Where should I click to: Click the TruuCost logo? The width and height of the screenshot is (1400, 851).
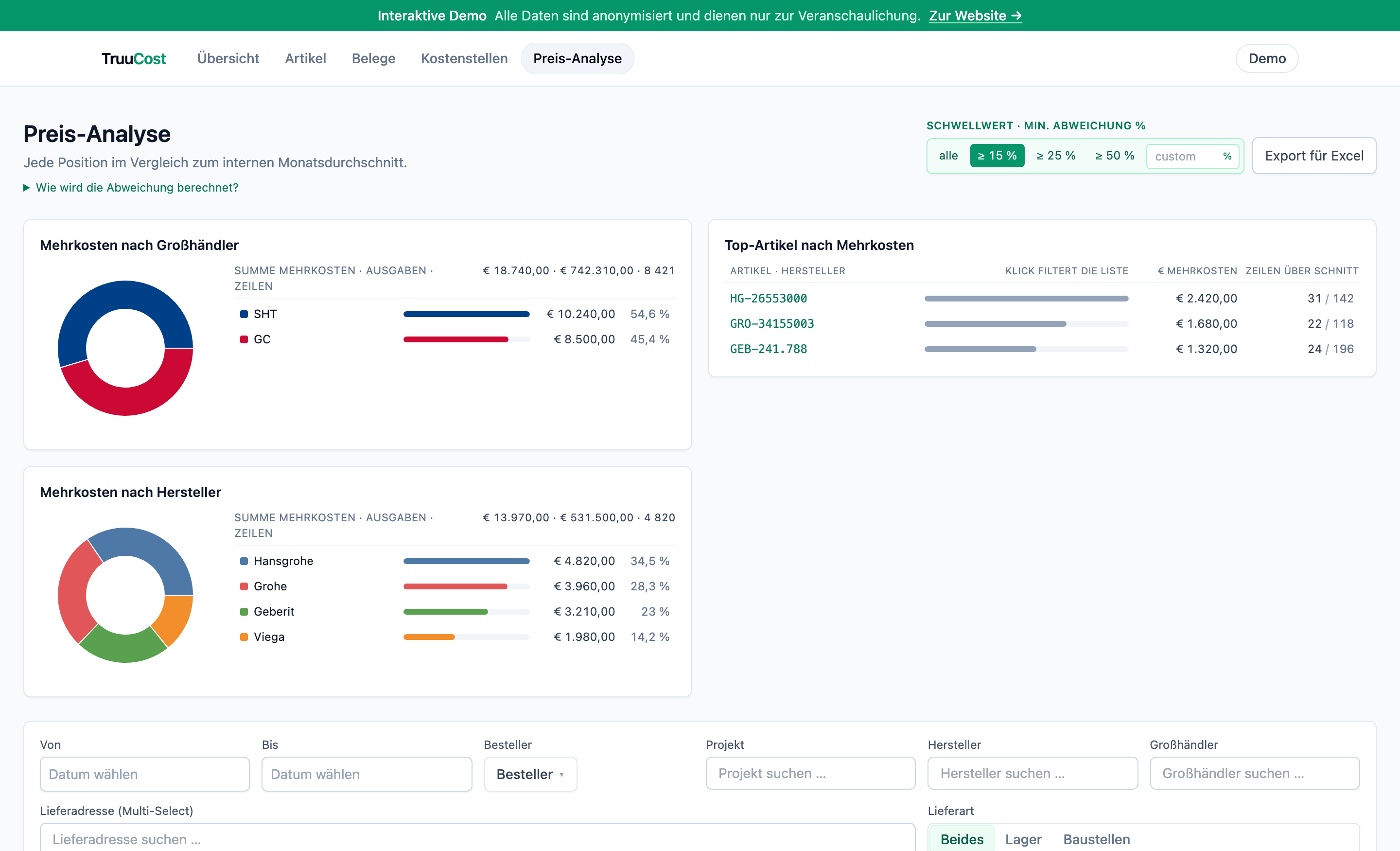click(x=134, y=58)
